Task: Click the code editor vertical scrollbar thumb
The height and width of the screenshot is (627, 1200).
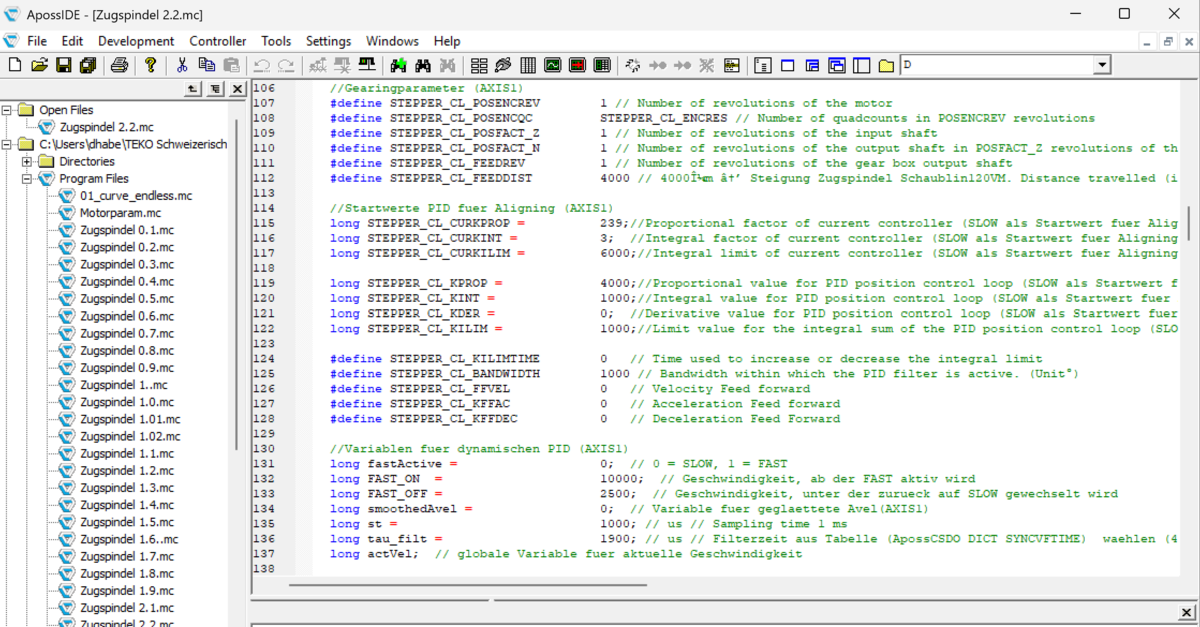Action: [1189, 224]
